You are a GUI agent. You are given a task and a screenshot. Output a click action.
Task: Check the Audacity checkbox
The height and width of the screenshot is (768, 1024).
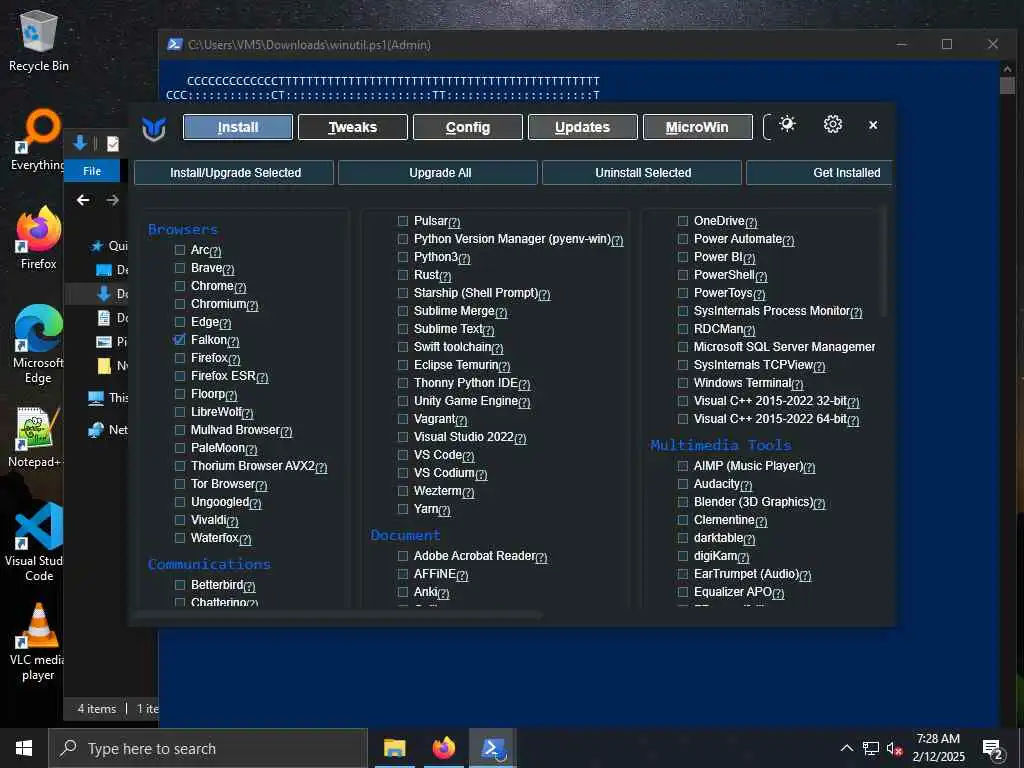683,484
